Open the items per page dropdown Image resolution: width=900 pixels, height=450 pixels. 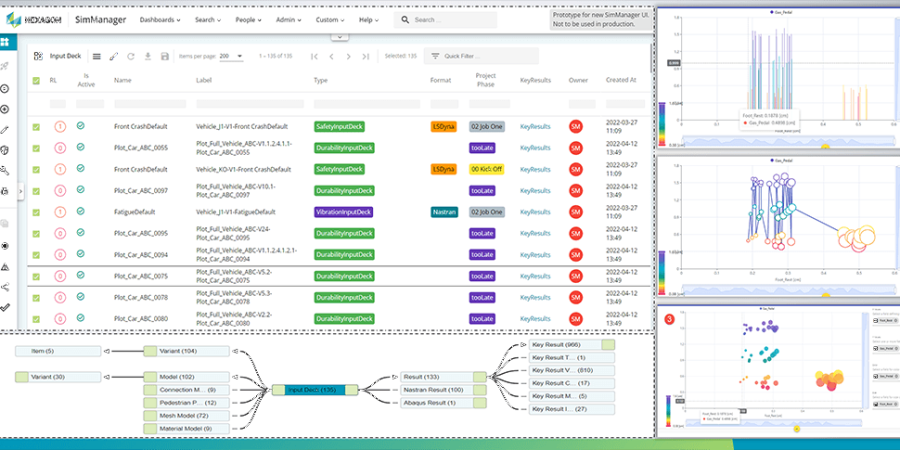point(231,56)
